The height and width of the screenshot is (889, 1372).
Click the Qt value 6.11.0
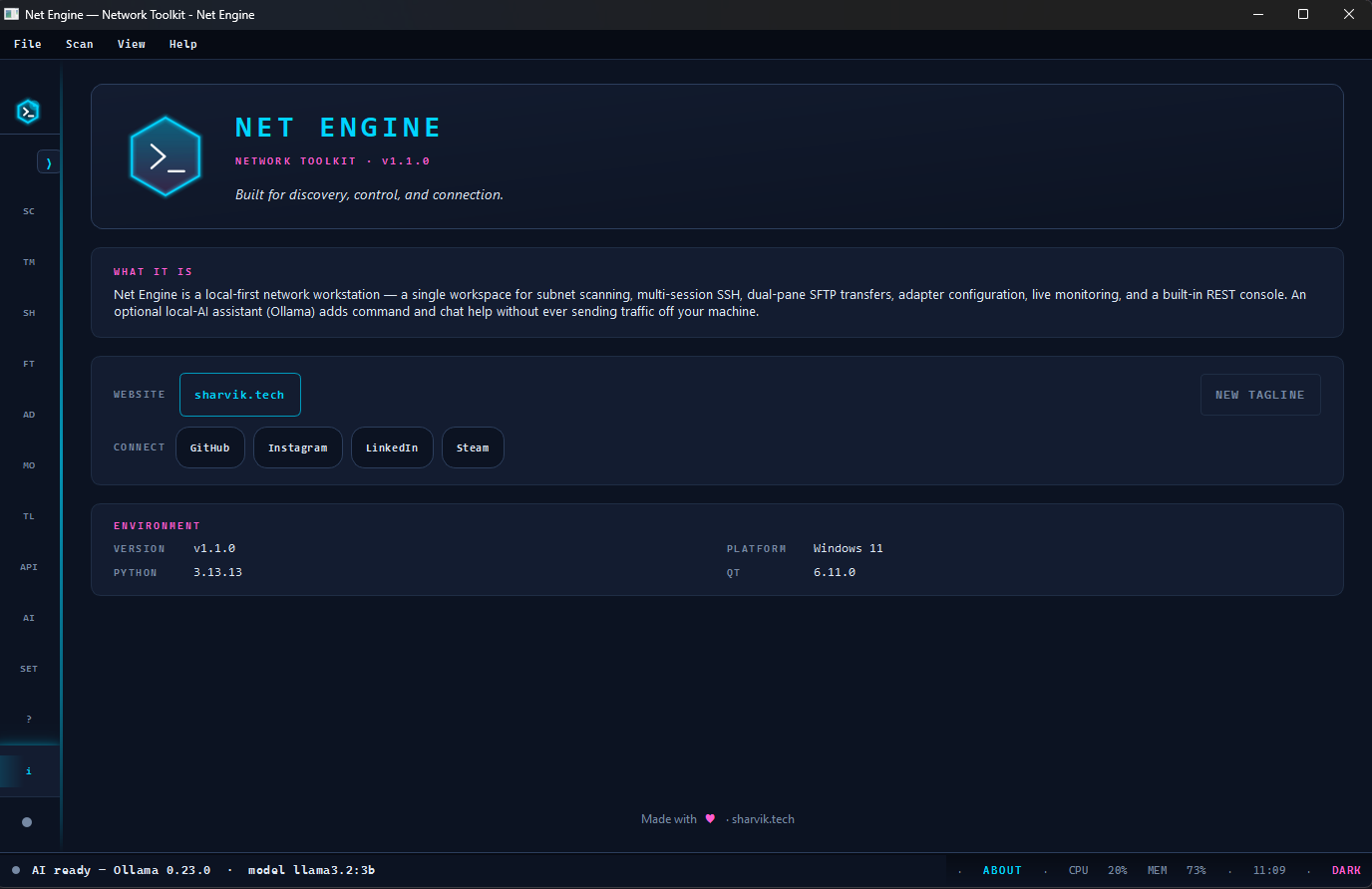click(x=835, y=572)
